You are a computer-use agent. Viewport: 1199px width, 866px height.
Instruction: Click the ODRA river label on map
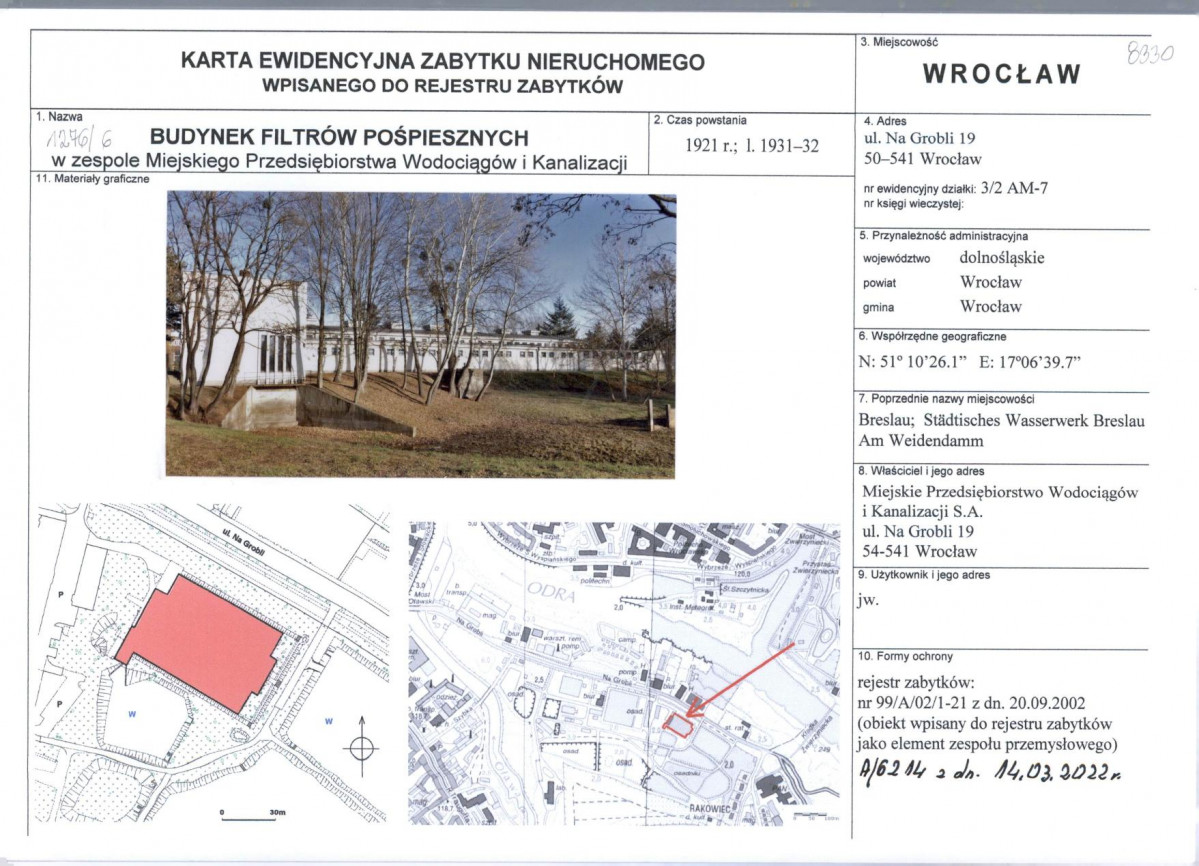[x=551, y=592]
